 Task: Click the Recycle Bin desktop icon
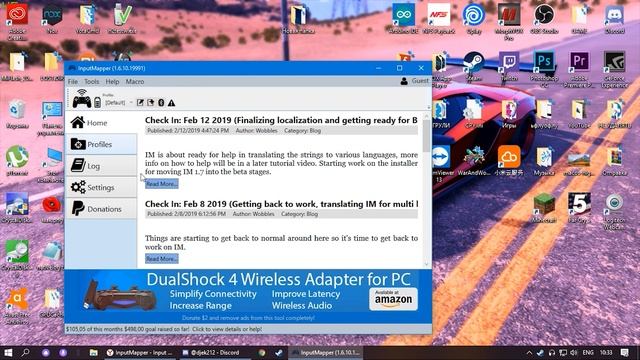tap(17, 113)
